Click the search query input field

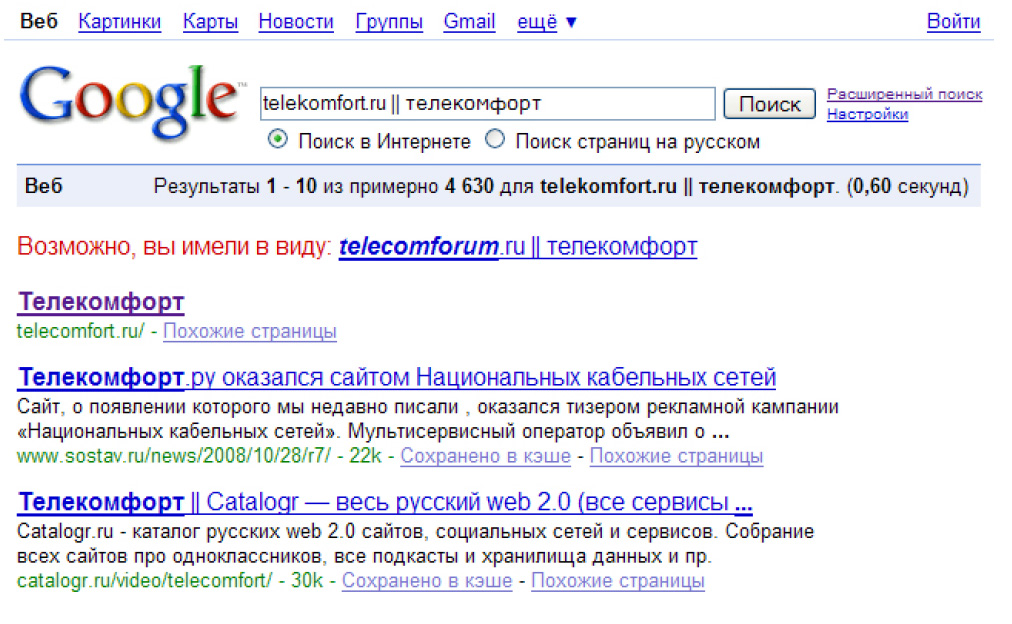coord(487,103)
